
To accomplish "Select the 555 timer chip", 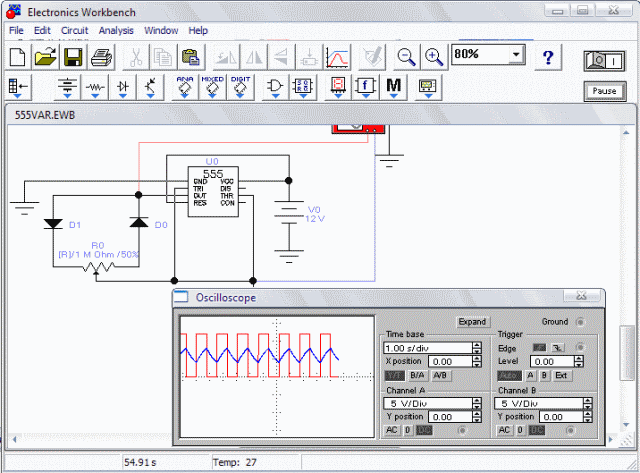I will (x=213, y=191).
